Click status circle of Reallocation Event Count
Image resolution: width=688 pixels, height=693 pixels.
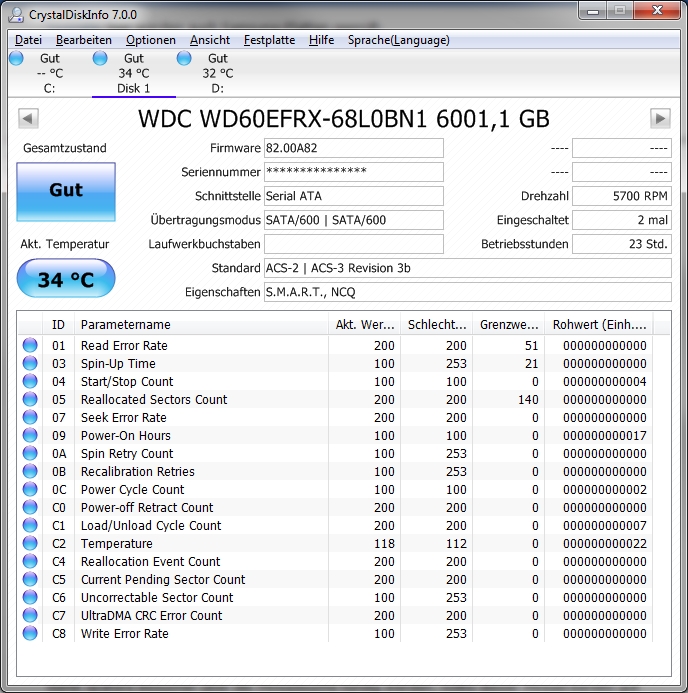pyautogui.click(x=30, y=561)
